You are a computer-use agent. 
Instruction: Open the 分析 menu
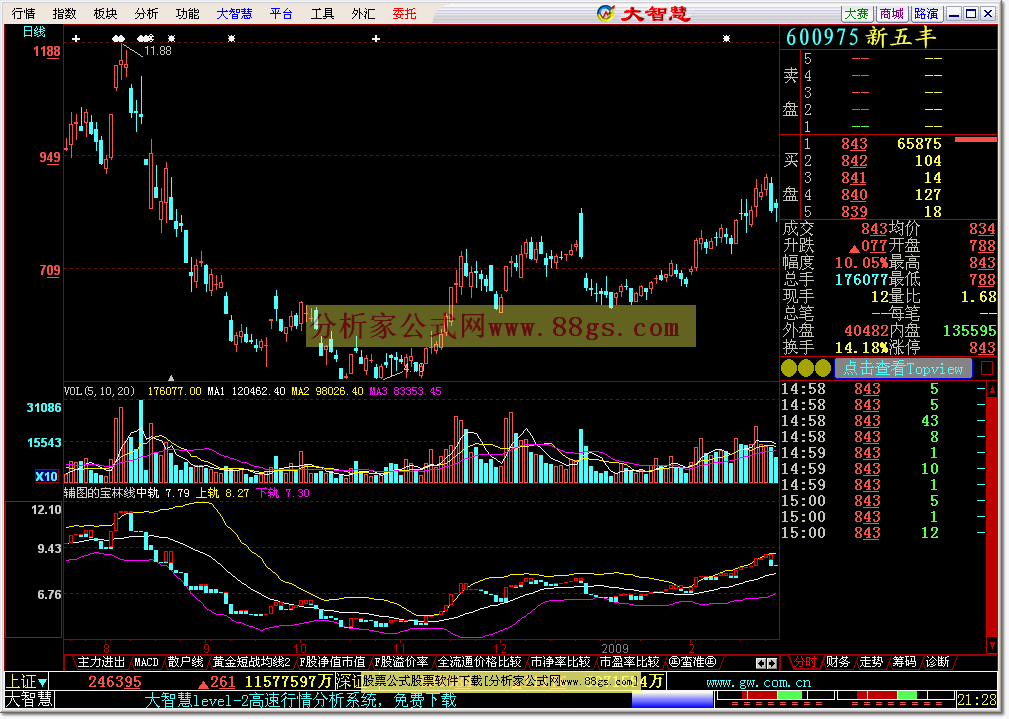pos(146,14)
